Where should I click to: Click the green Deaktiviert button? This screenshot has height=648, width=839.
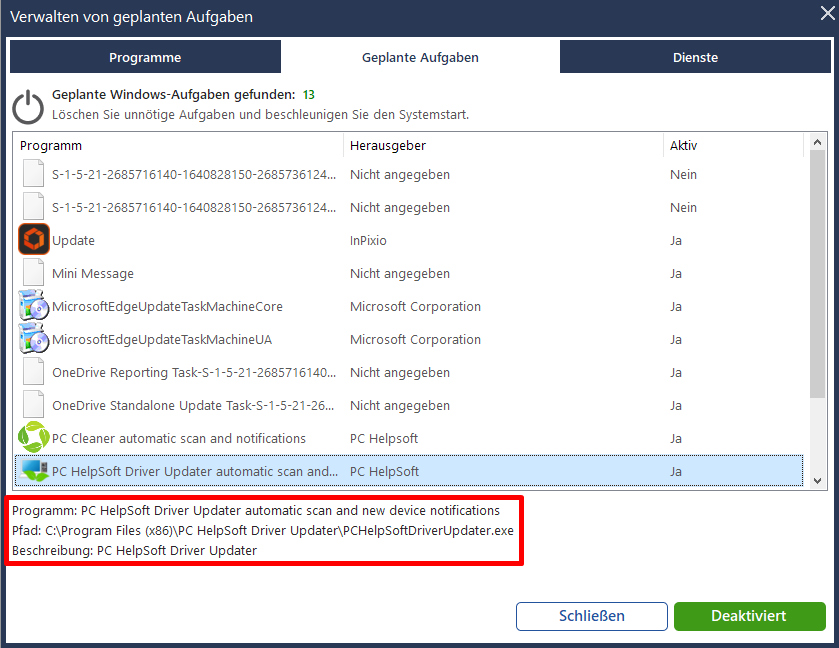pos(750,616)
